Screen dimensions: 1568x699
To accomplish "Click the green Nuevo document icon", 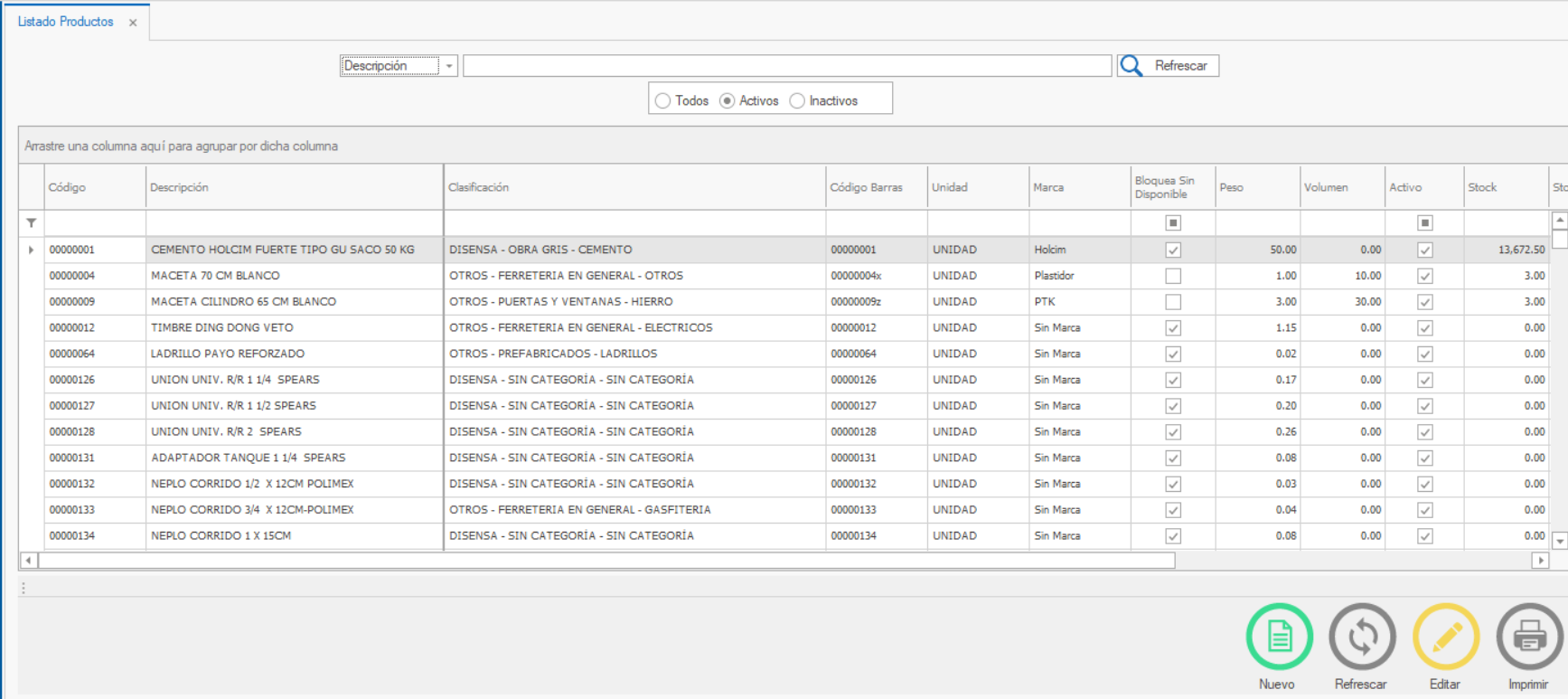I will [x=1279, y=638].
